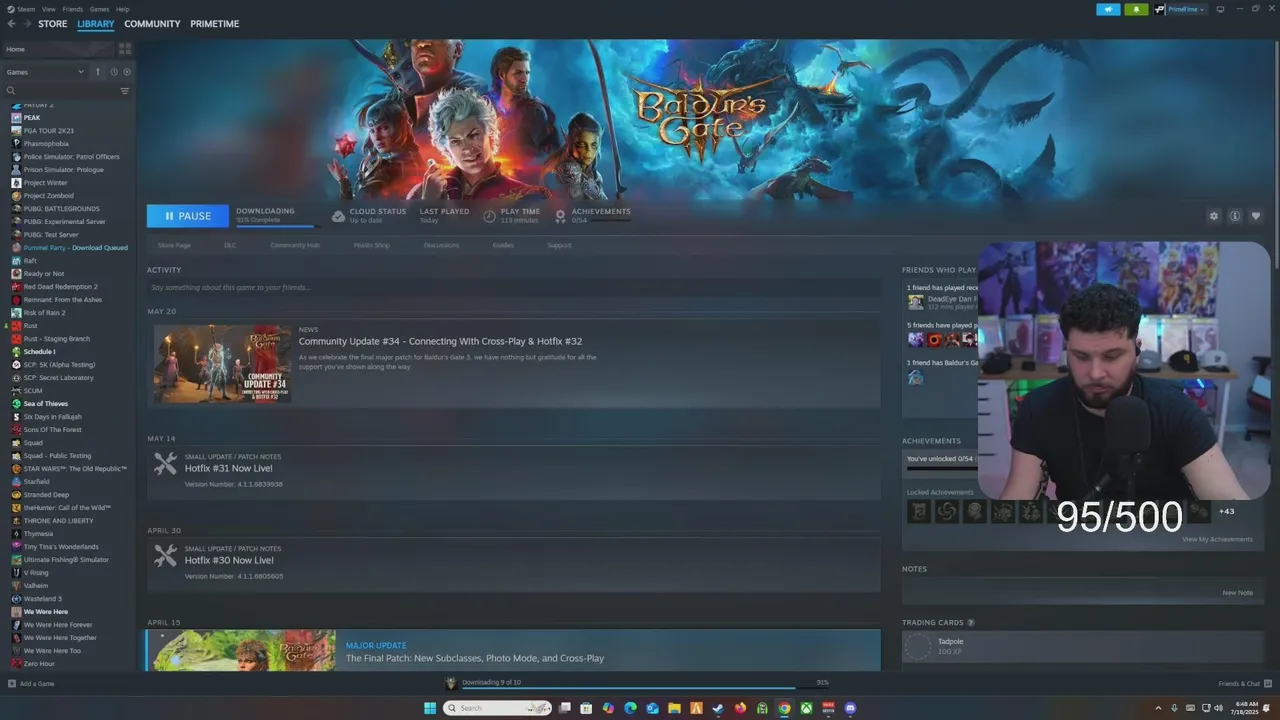The height and width of the screenshot is (720, 1280).
Task: Go forward with the right arrow
Action: click(x=27, y=24)
